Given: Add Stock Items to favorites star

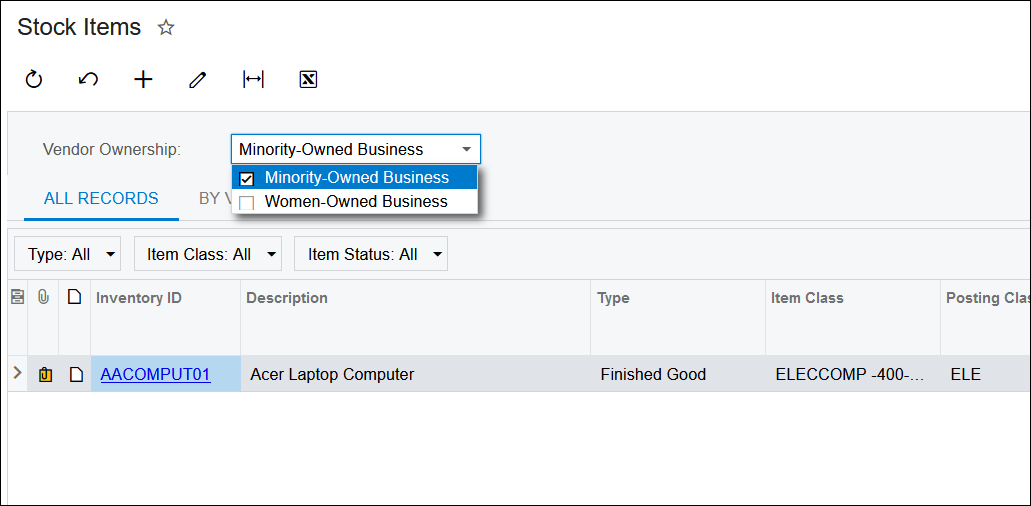Looking at the screenshot, I should 166,28.
